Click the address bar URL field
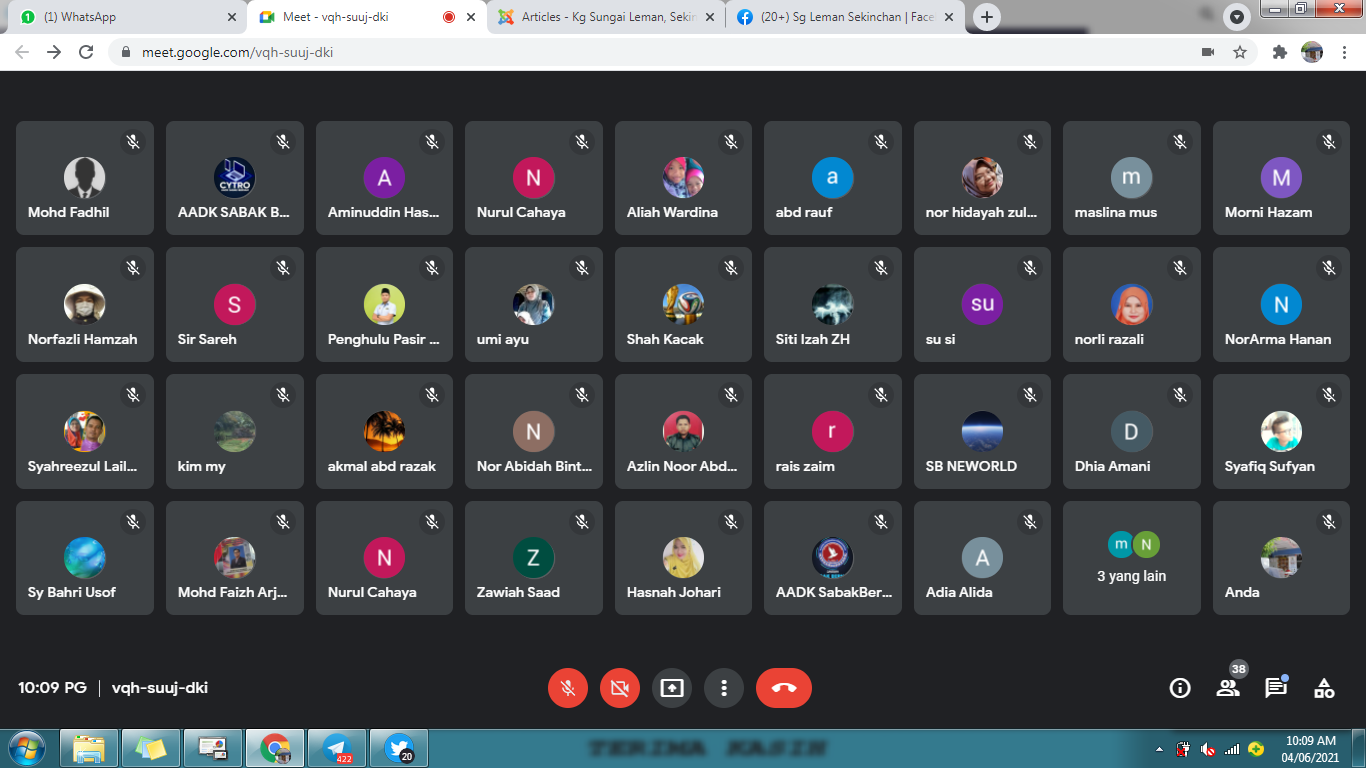This screenshot has height=768, width=1366. [x=600, y=52]
